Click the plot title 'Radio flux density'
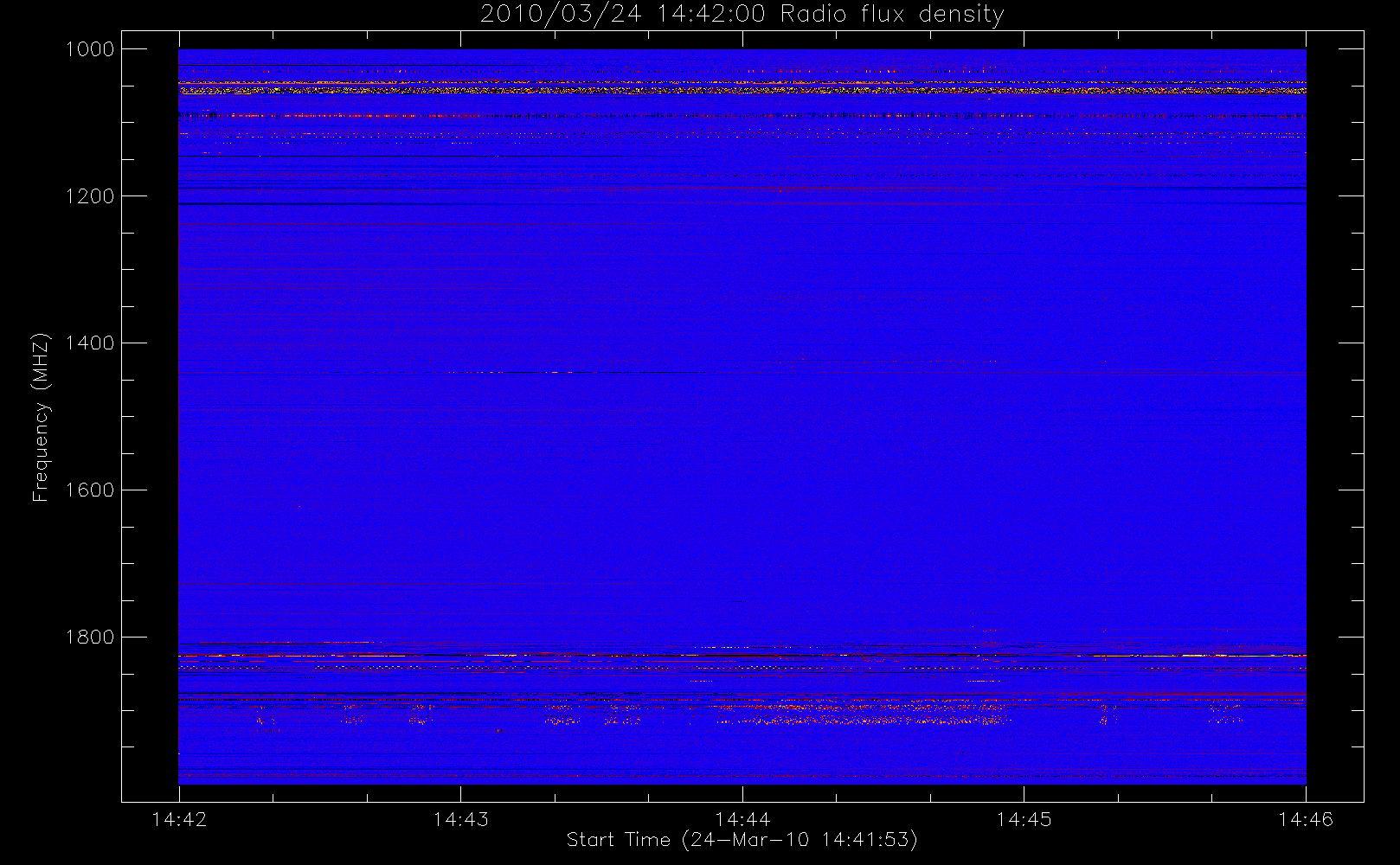Screen dimensions: 1400x865 pyautogui.click(x=742, y=14)
